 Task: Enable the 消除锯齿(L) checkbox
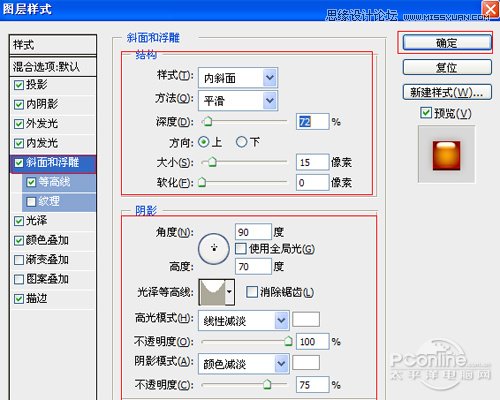(x=251, y=292)
